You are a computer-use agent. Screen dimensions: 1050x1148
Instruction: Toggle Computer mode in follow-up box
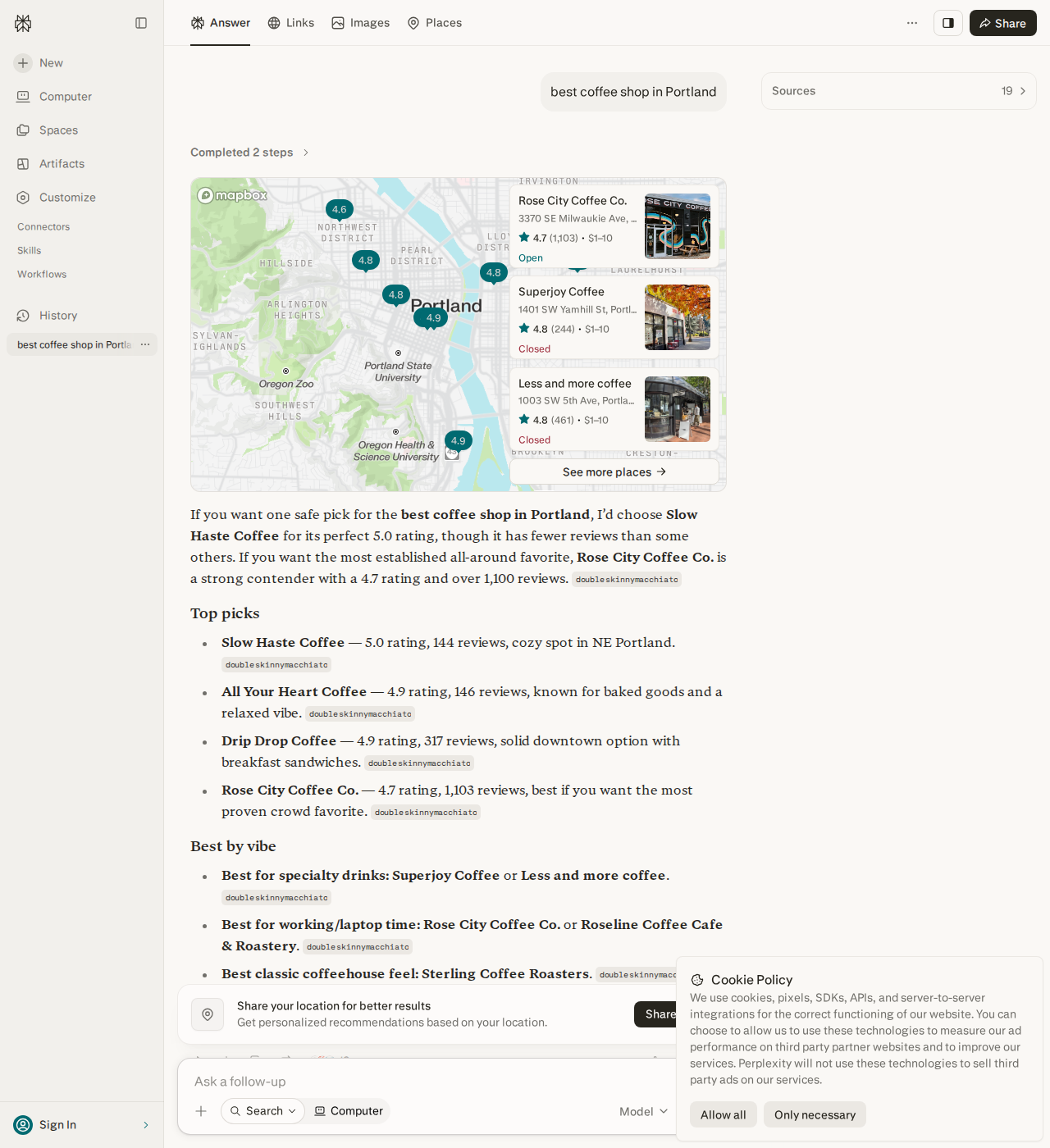(x=349, y=1111)
